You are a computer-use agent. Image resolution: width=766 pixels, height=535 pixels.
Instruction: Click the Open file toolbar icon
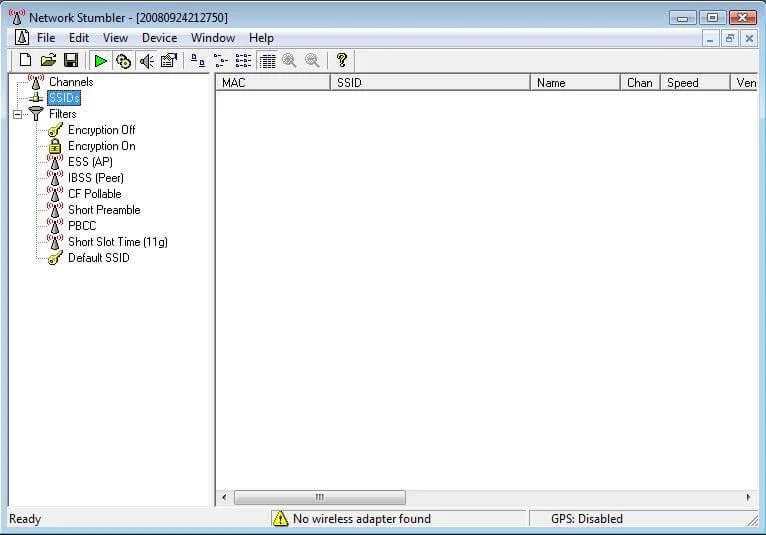(48, 61)
